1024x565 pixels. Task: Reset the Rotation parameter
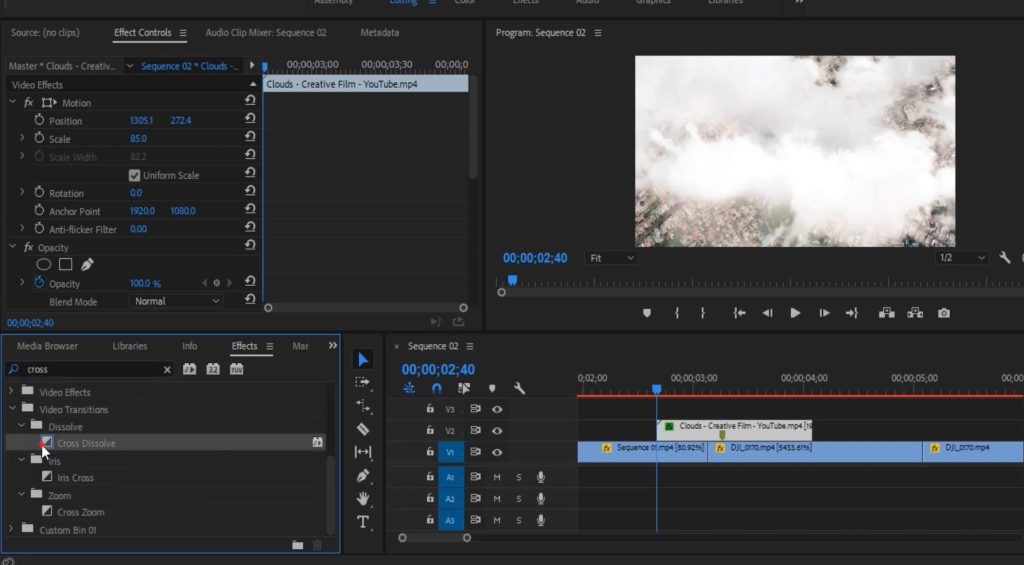click(x=249, y=192)
